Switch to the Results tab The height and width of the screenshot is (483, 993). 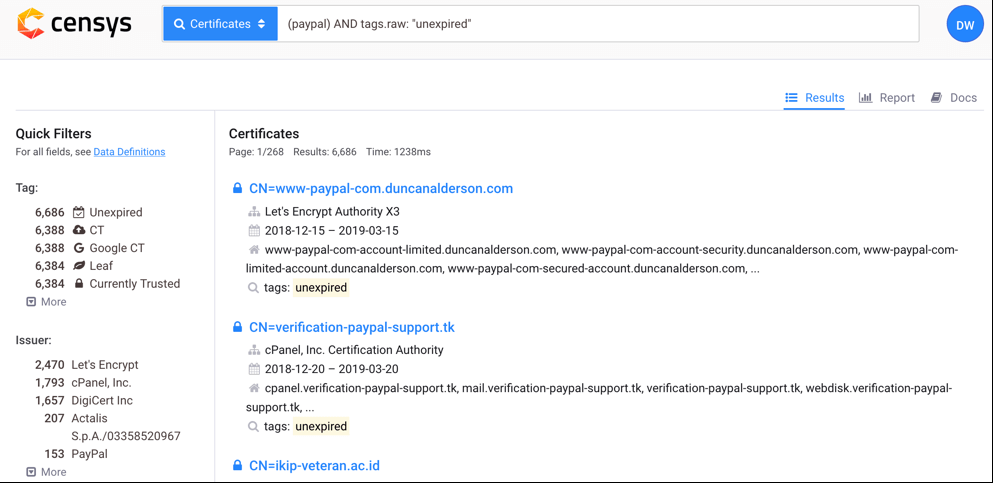click(815, 98)
